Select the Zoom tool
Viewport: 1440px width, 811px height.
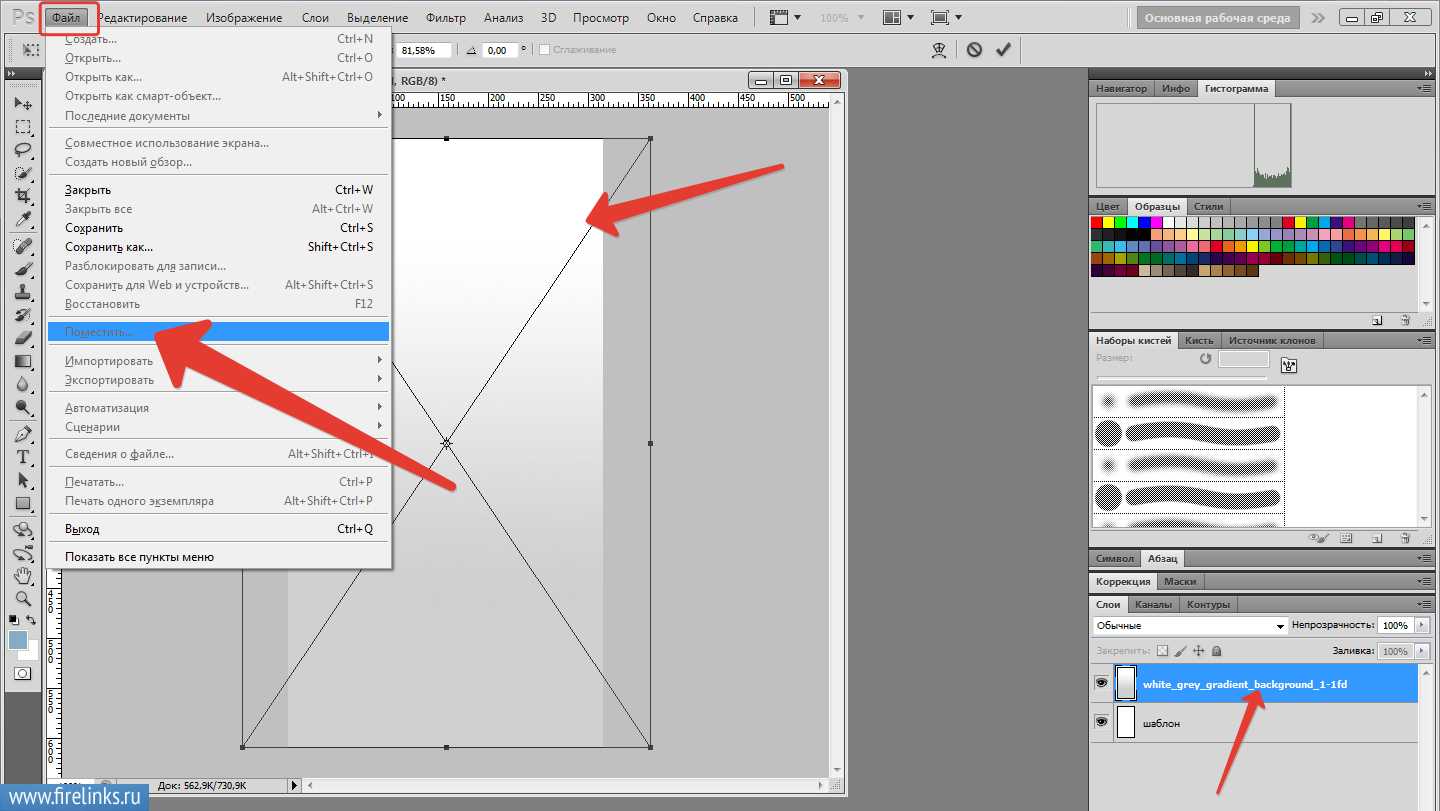(x=22, y=599)
